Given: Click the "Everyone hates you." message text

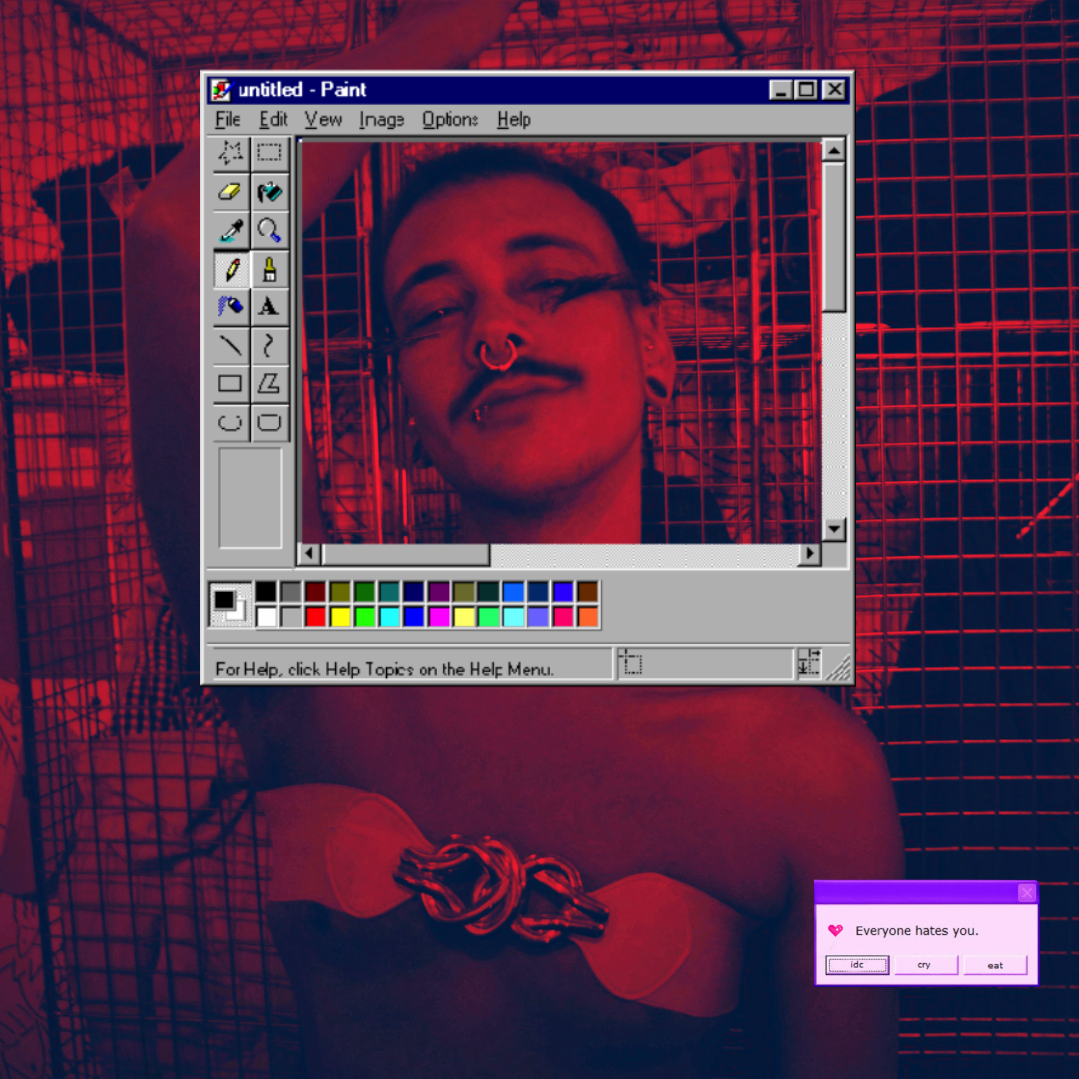Looking at the screenshot, I should point(917,930).
